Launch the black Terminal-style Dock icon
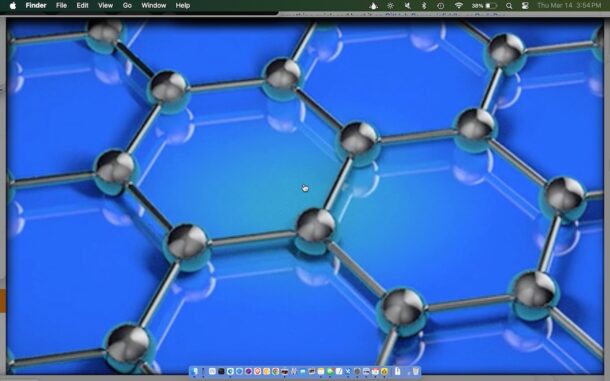This screenshot has height=381, width=610. pyautogui.click(x=221, y=371)
